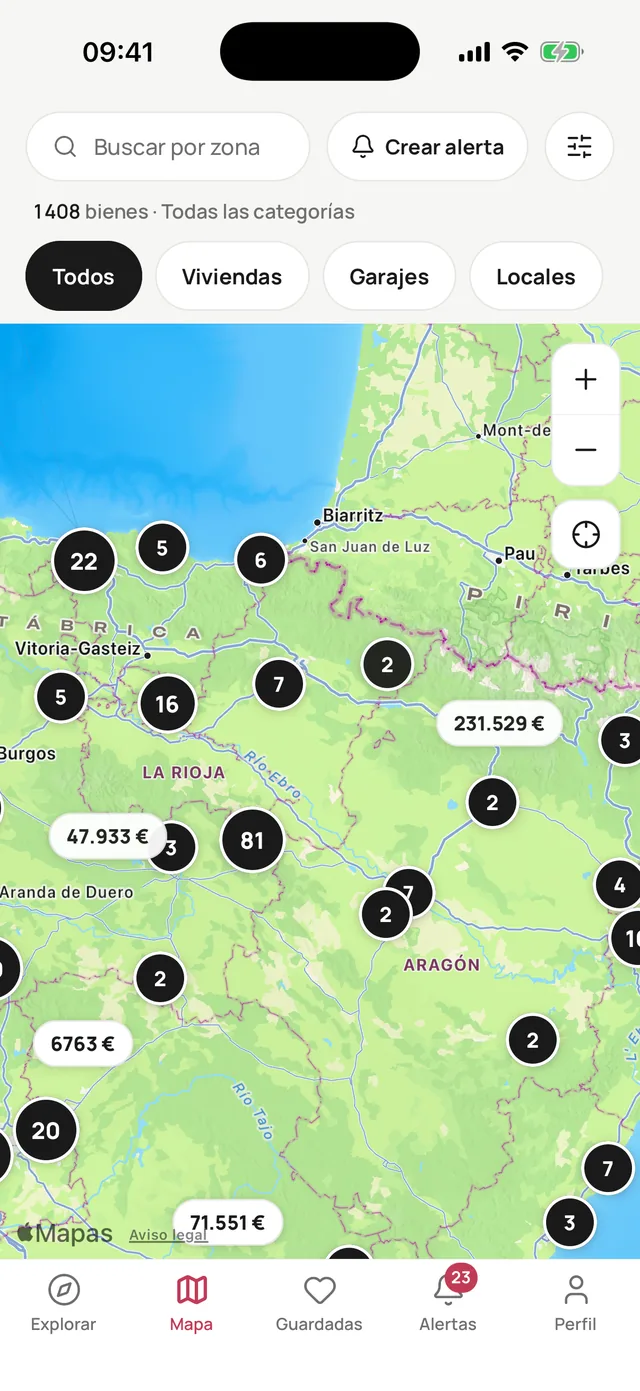640x1391 pixels.
Task: Select the Garajes category chip
Action: click(389, 277)
